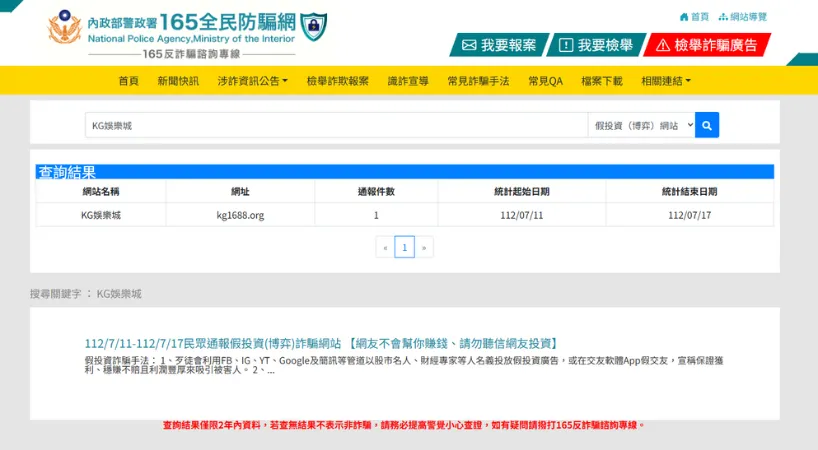Click the 我要報案 button
The height and width of the screenshot is (450, 818).
pos(499,45)
